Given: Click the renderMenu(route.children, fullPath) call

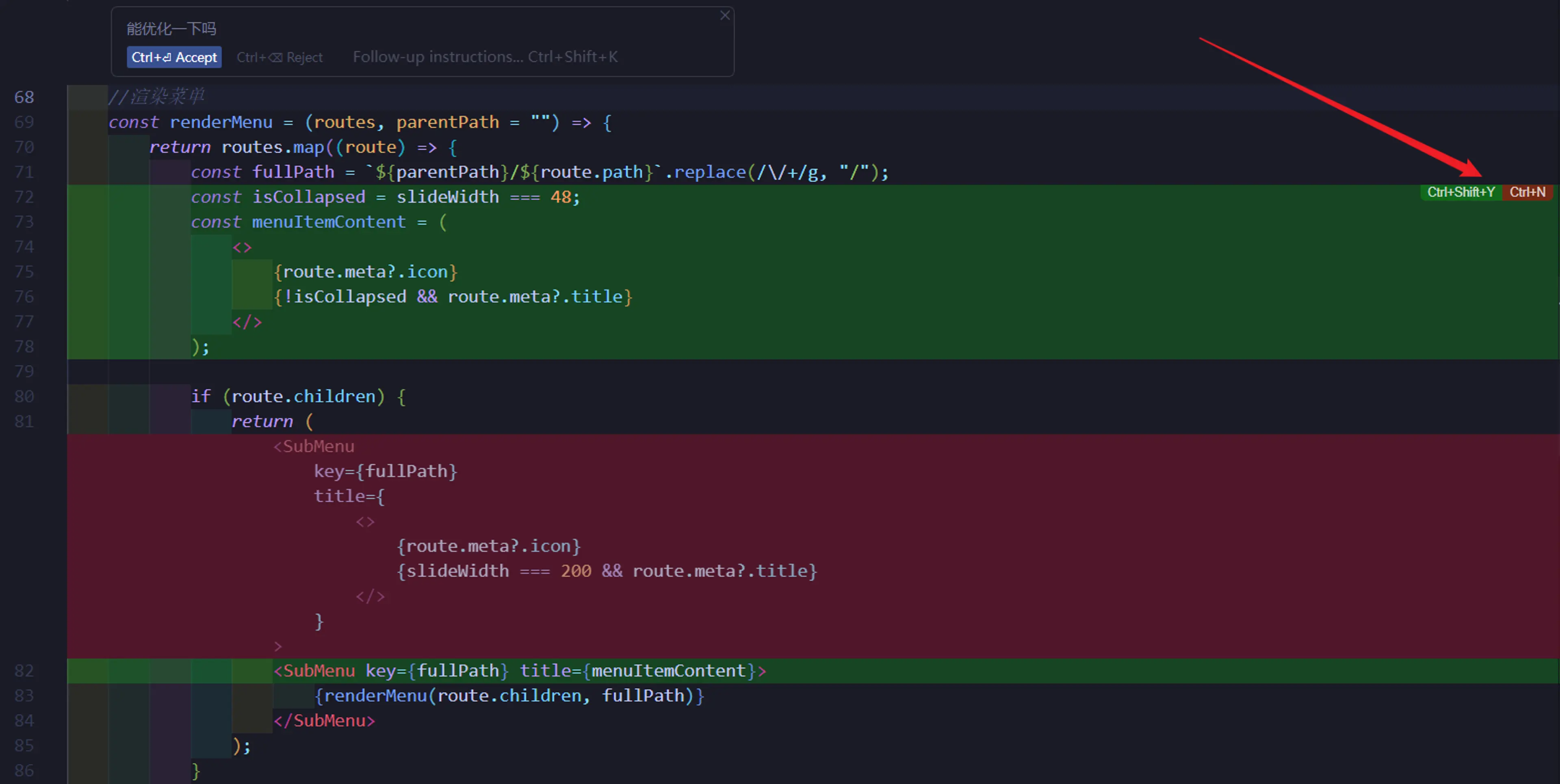Looking at the screenshot, I should [509, 695].
